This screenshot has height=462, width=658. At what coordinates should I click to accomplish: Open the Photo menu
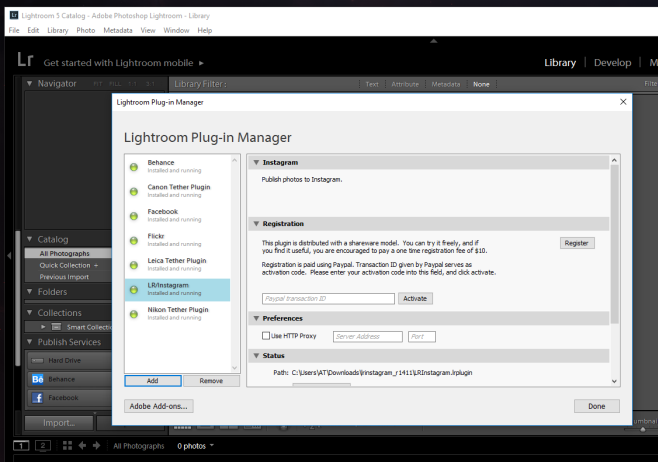tap(86, 30)
